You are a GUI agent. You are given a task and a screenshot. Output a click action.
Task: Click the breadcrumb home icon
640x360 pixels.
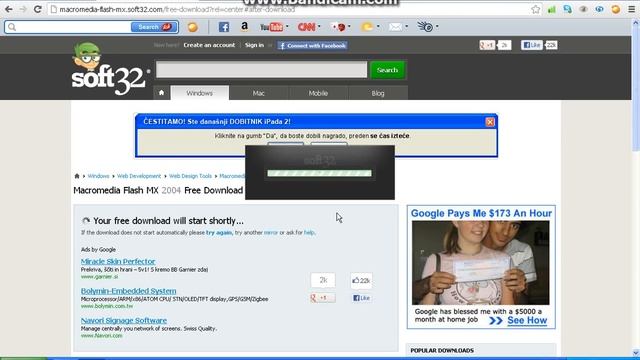tap(77, 176)
